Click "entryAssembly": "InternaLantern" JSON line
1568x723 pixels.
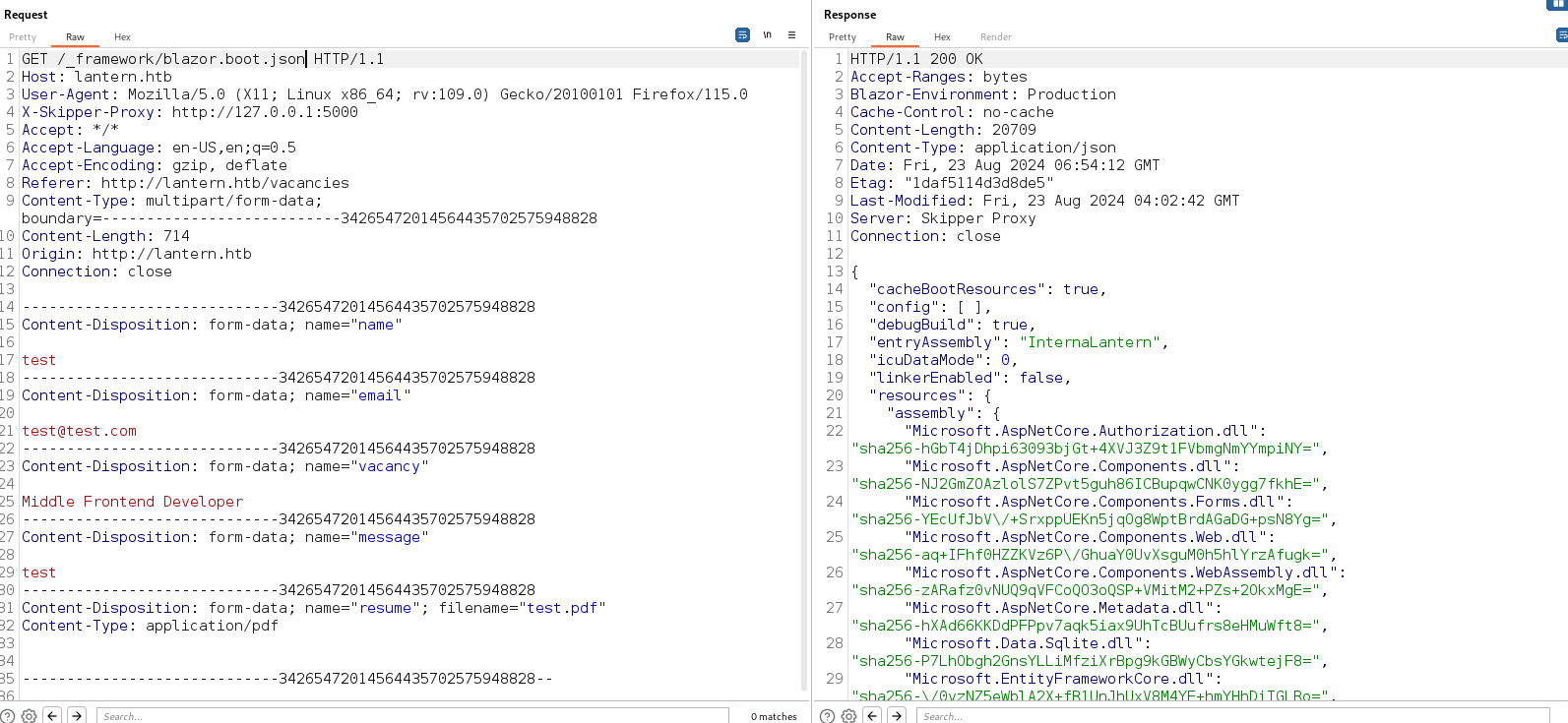point(1019,342)
